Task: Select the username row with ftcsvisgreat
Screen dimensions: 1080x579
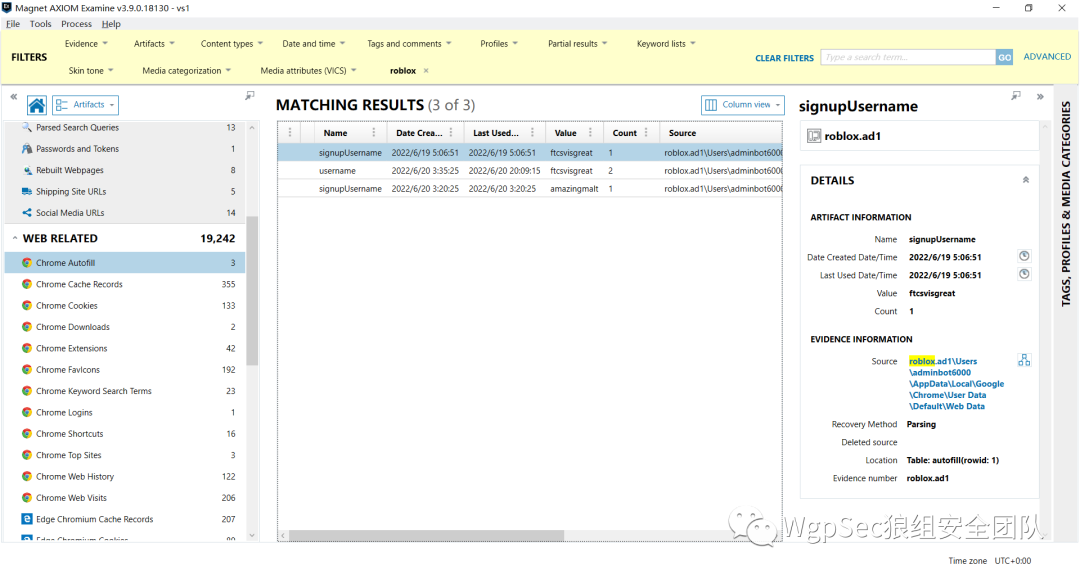Action: tap(530, 170)
